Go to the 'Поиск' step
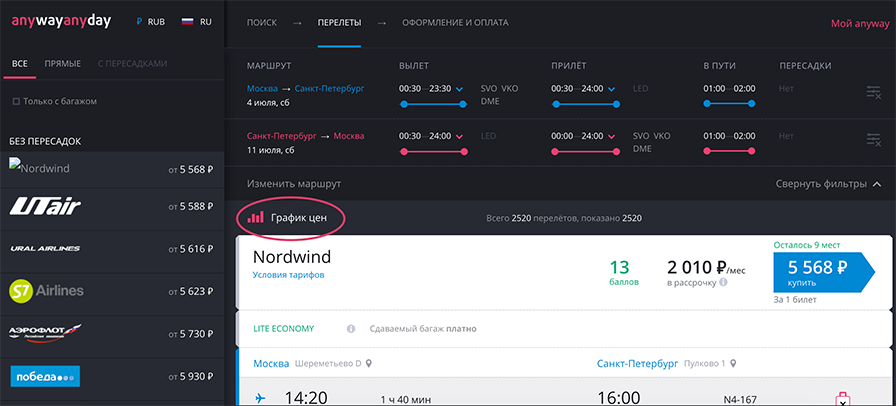Viewport: 896px width, 406px height. pyautogui.click(x=263, y=22)
